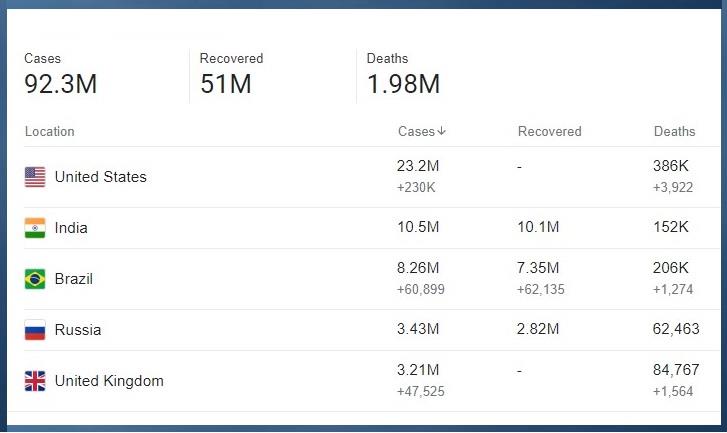Sort by the Deaths column header

coord(674,131)
